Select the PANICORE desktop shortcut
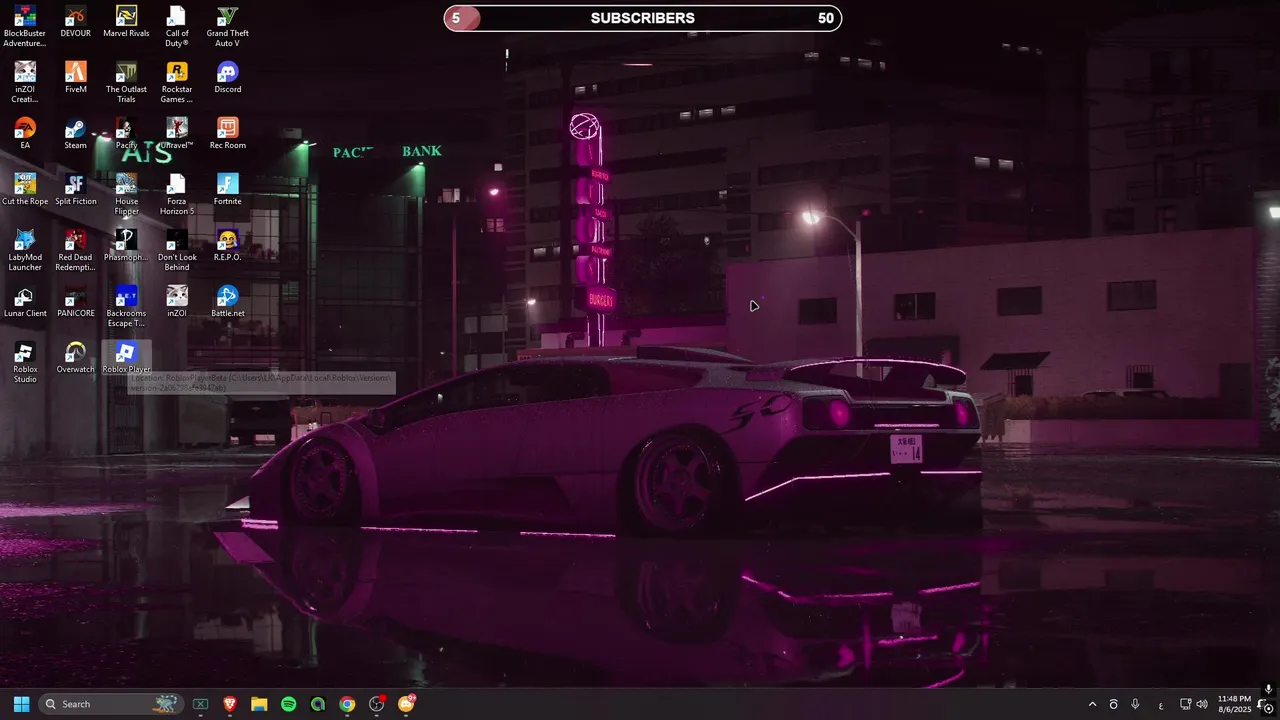1280x720 pixels. point(75,302)
